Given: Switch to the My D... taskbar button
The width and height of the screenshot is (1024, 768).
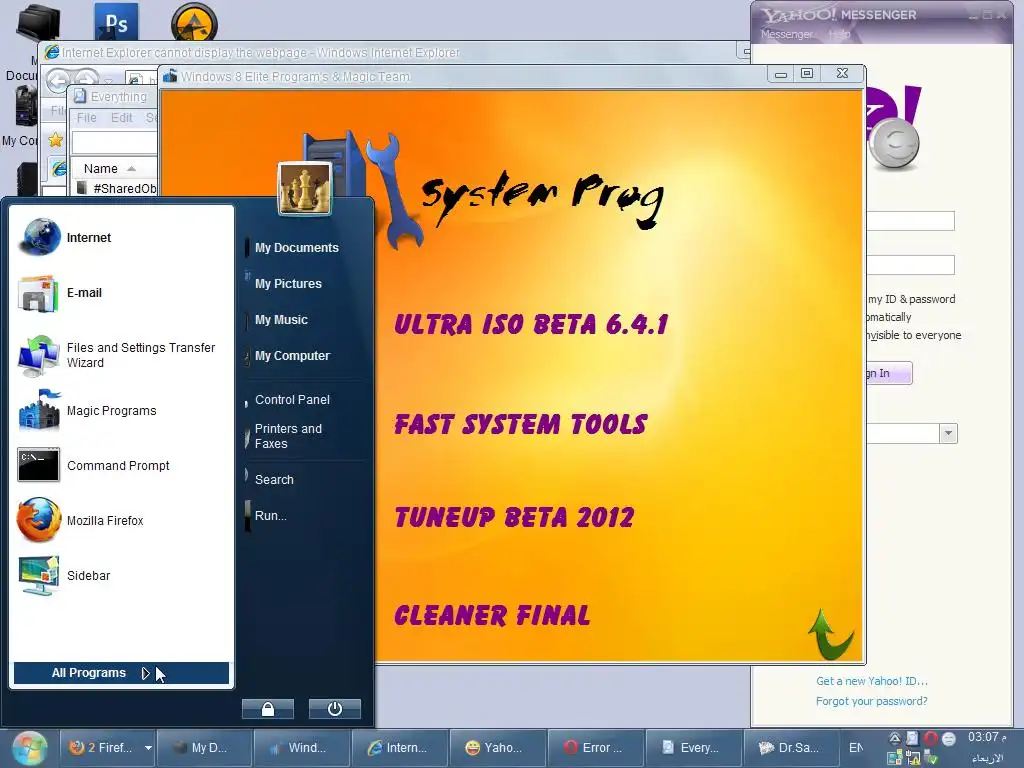Looking at the screenshot, I should [x=204, y=748].
